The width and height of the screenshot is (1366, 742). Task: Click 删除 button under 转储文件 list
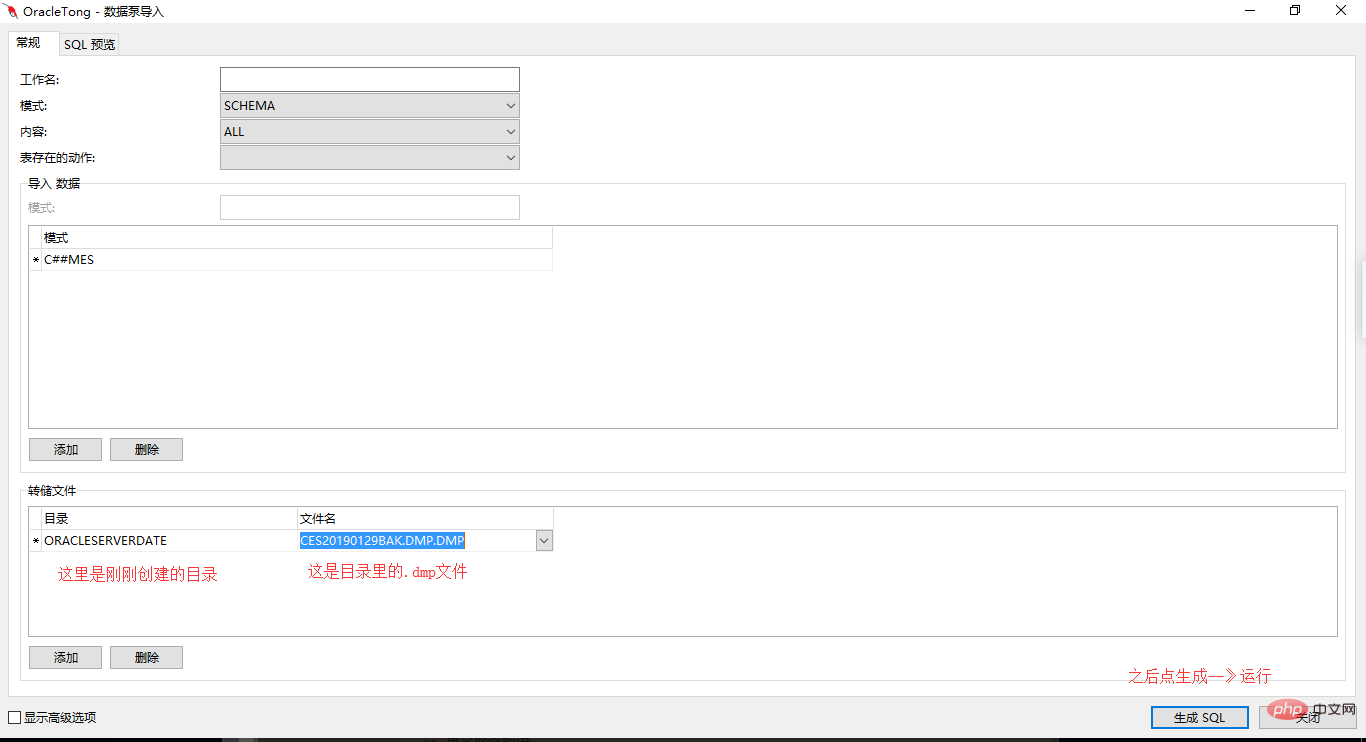(147, 657)
